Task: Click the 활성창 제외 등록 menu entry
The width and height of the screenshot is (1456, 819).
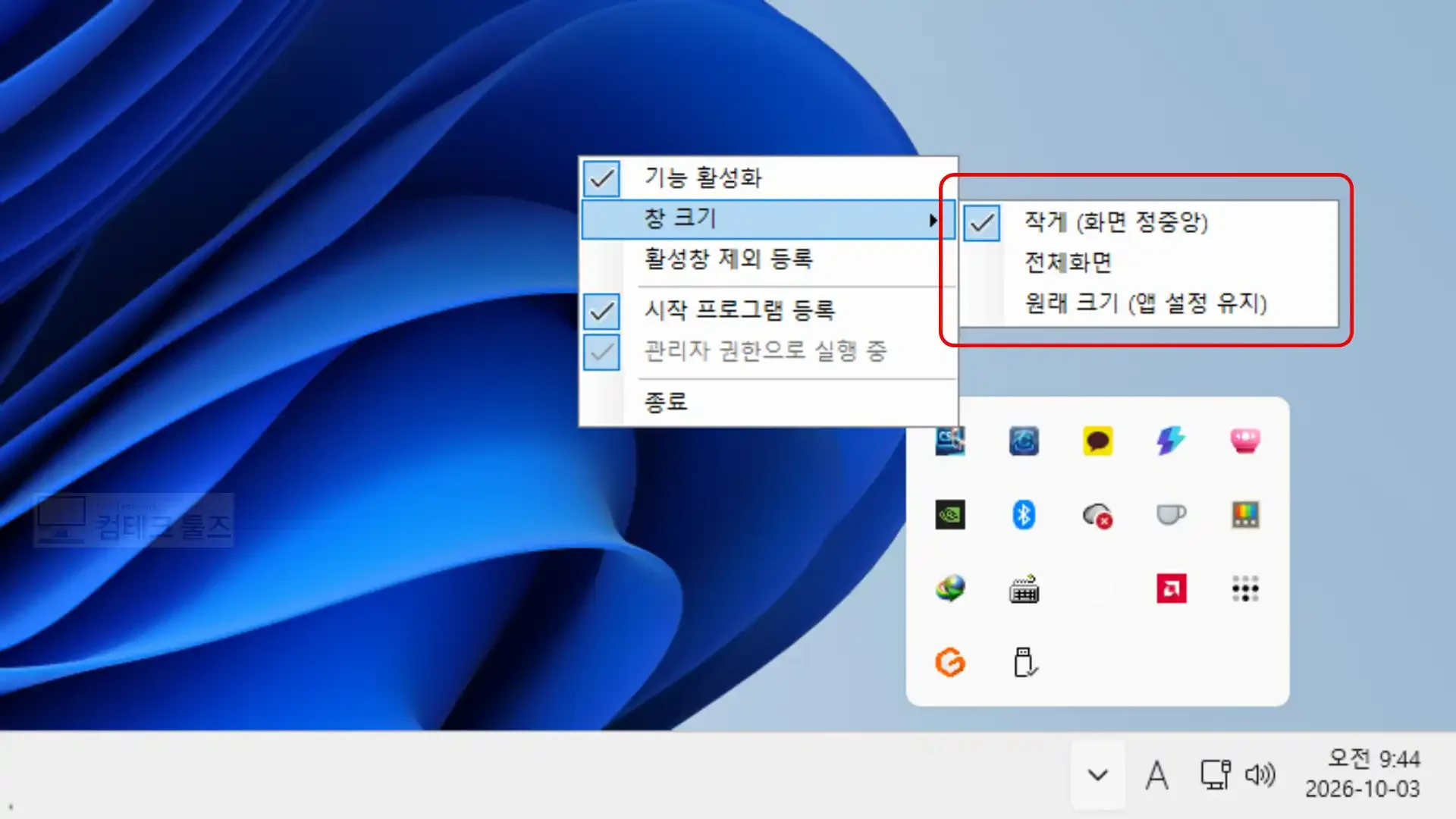Action: point(768,259)
